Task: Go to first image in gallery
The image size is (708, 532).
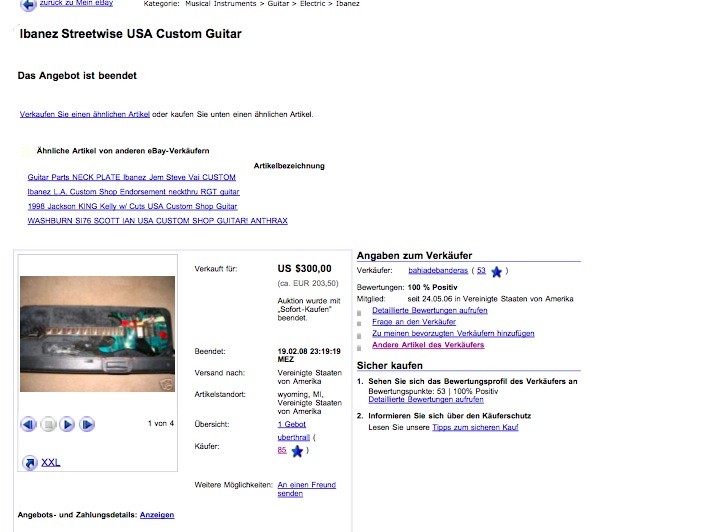Action: 28,425
